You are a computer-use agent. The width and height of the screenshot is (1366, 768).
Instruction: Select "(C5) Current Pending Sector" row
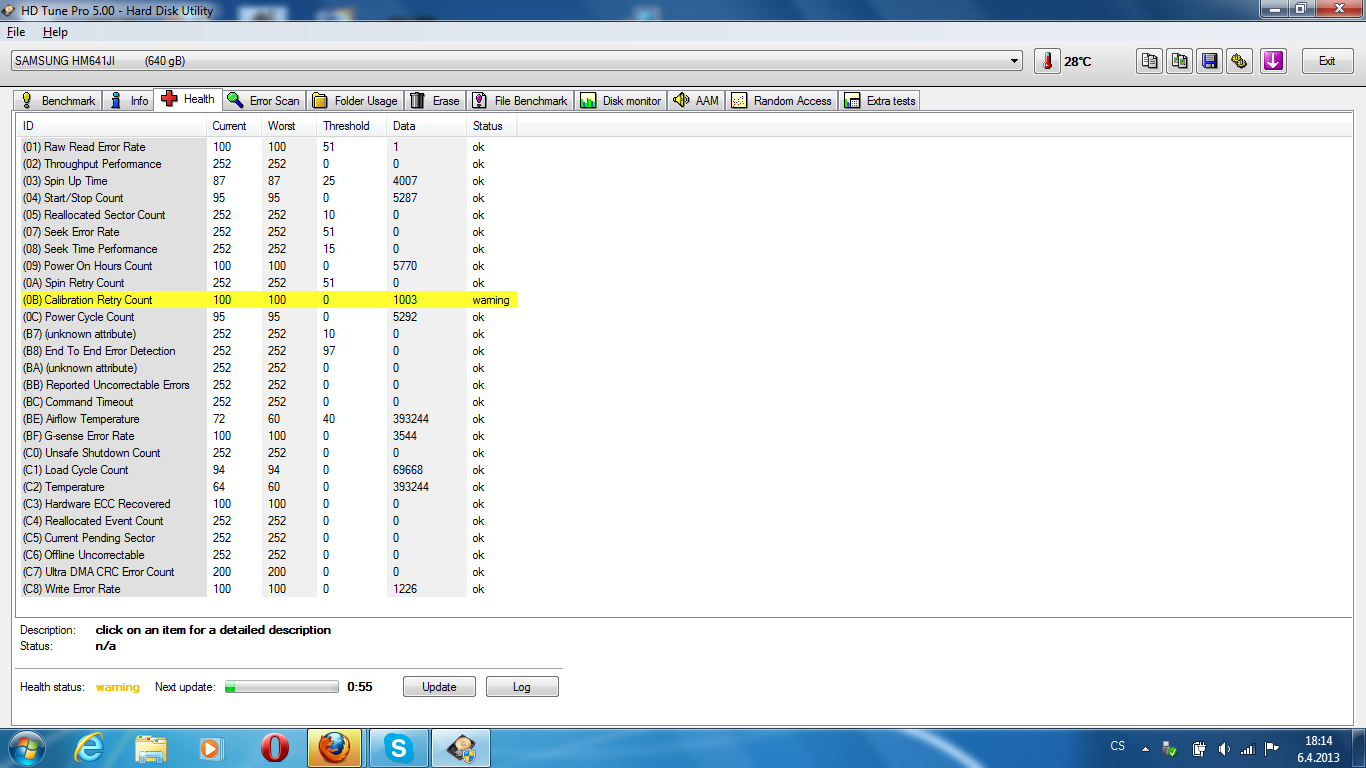pyautogui.click(x=267, y=538)
